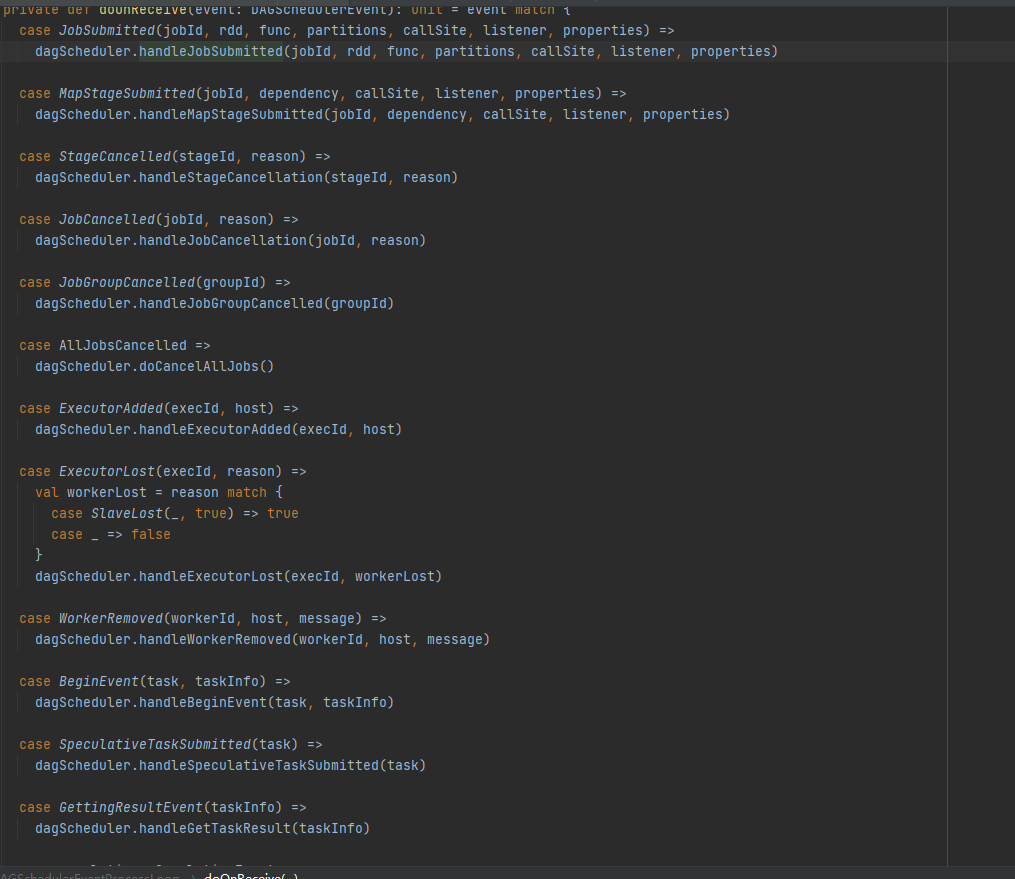Click the handleBeginEvent method call
The width and height of the screenshot is (1015, 879).
pyautogui.click(x=203, y=702)
